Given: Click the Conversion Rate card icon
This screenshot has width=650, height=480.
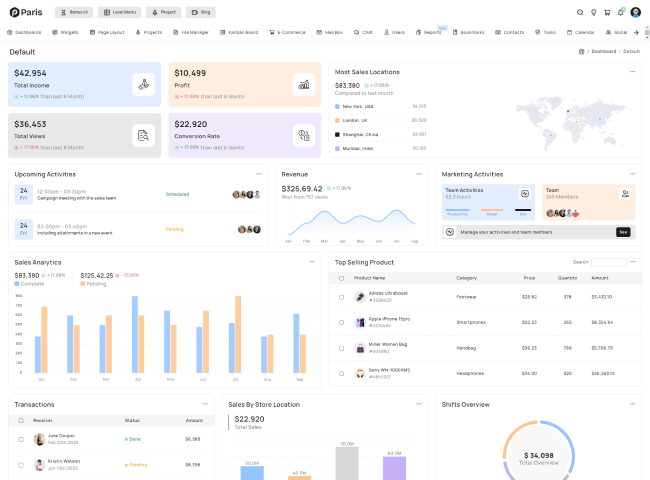Looking at the screenshot, I should coord(303,134).
